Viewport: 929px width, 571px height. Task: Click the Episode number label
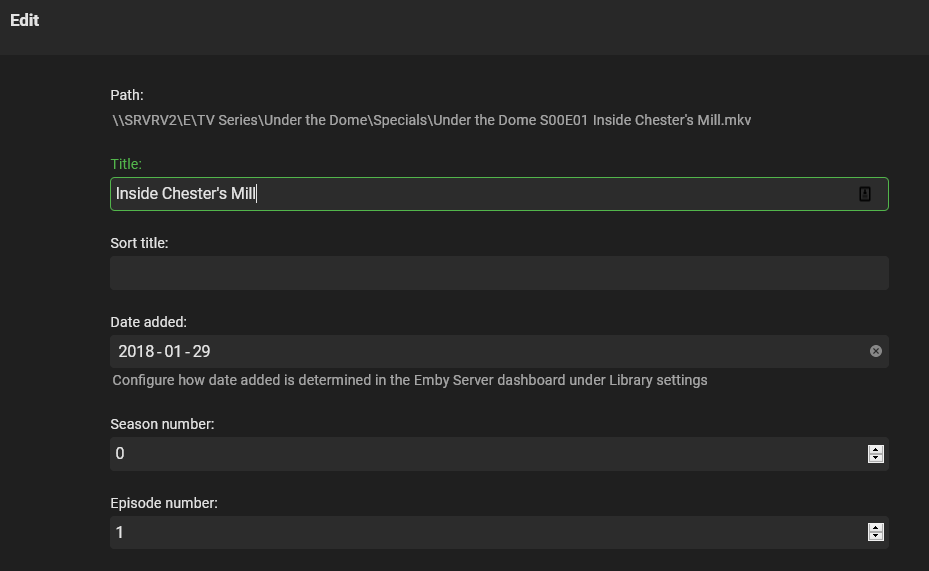click(163, 503)
